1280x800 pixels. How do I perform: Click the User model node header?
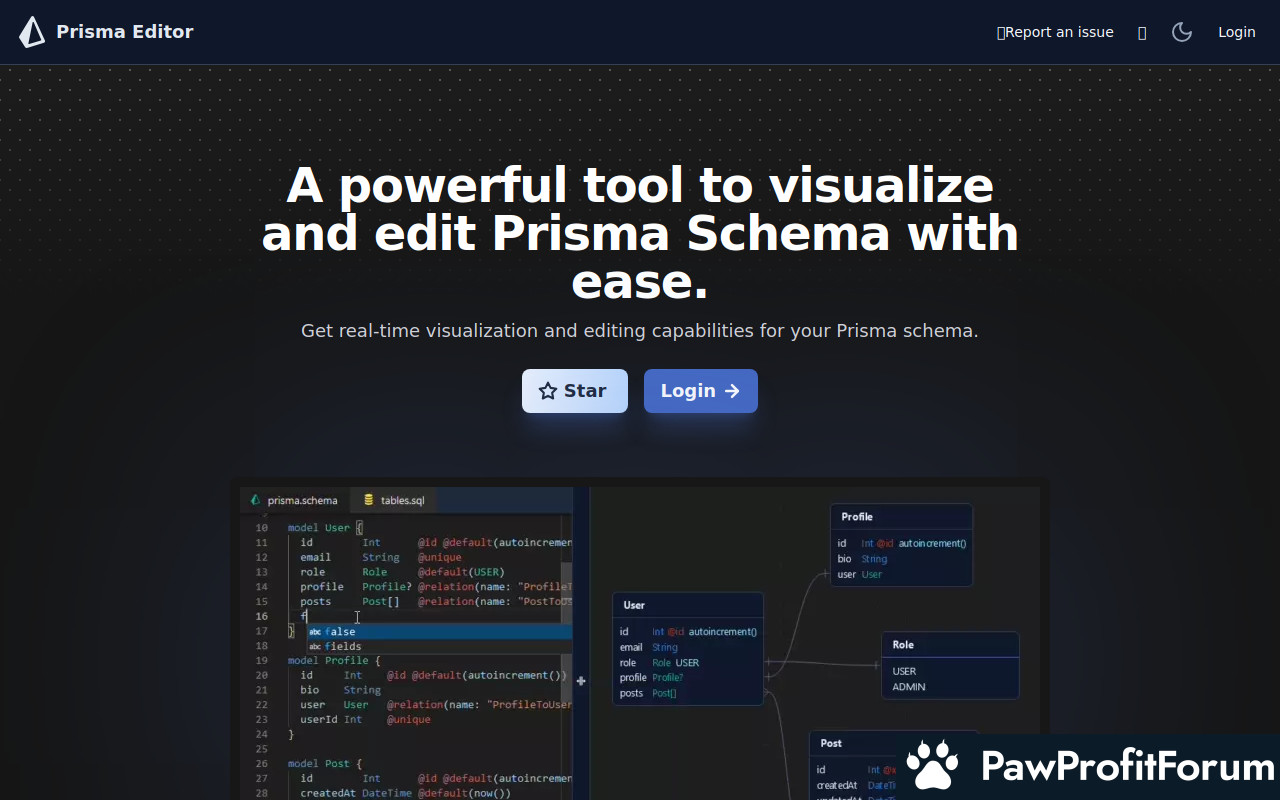[688, 605]
